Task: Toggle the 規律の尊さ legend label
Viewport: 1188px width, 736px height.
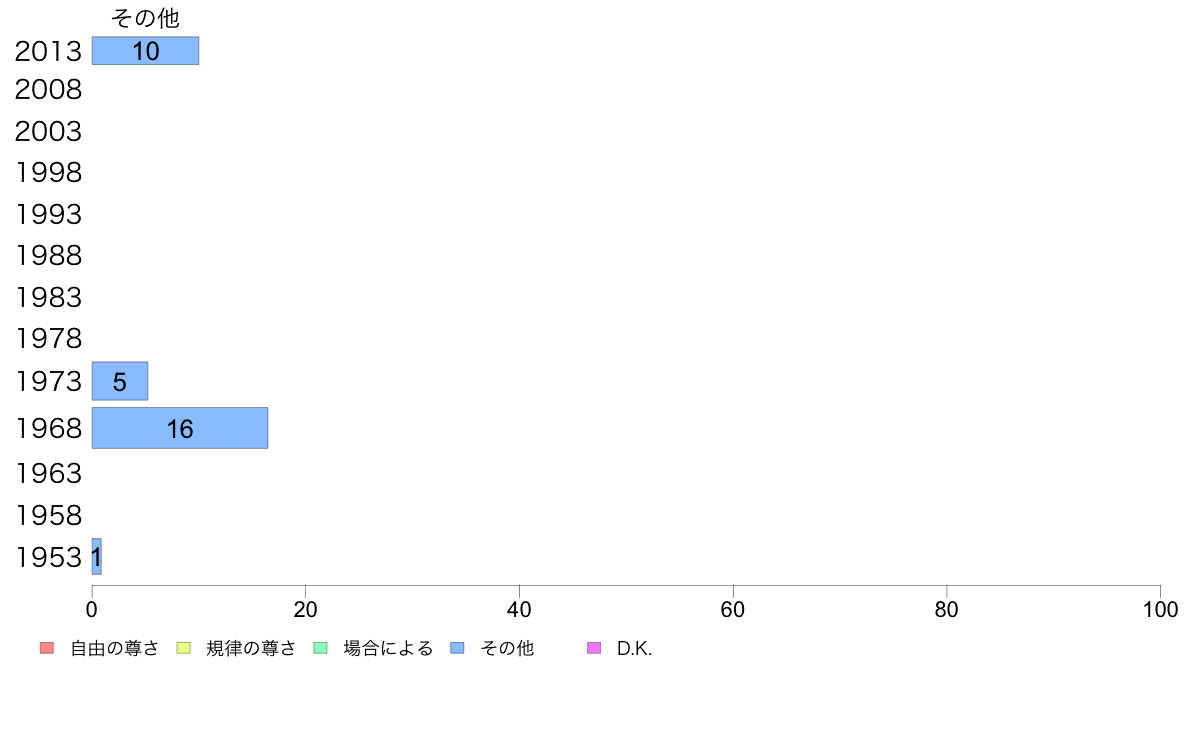Action: pyautogui.click(x=251, y=649)
